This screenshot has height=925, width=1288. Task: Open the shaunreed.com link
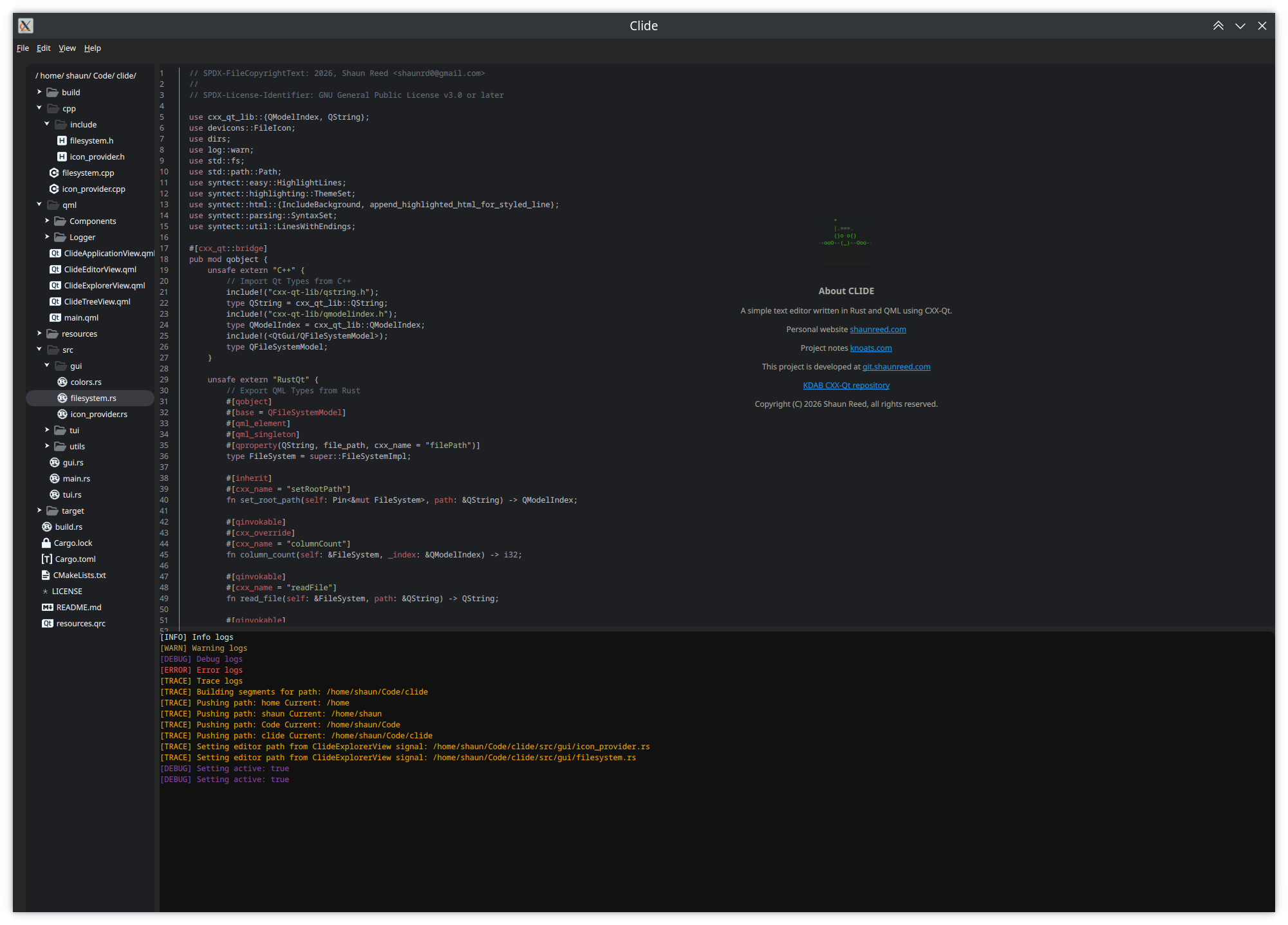pos(877,330)
